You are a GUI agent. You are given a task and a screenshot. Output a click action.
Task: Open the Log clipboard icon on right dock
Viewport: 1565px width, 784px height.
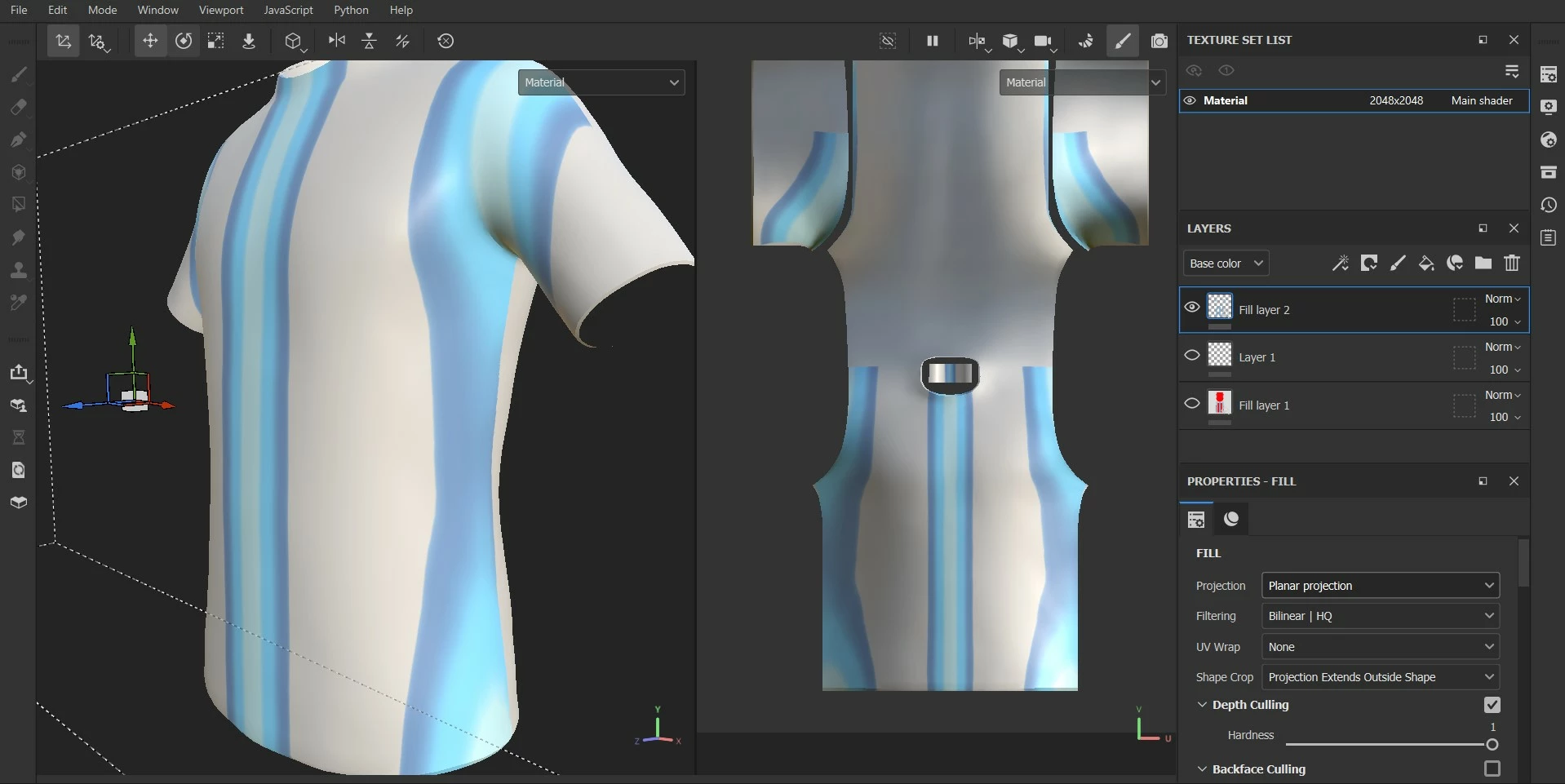tap(1549, 237)
